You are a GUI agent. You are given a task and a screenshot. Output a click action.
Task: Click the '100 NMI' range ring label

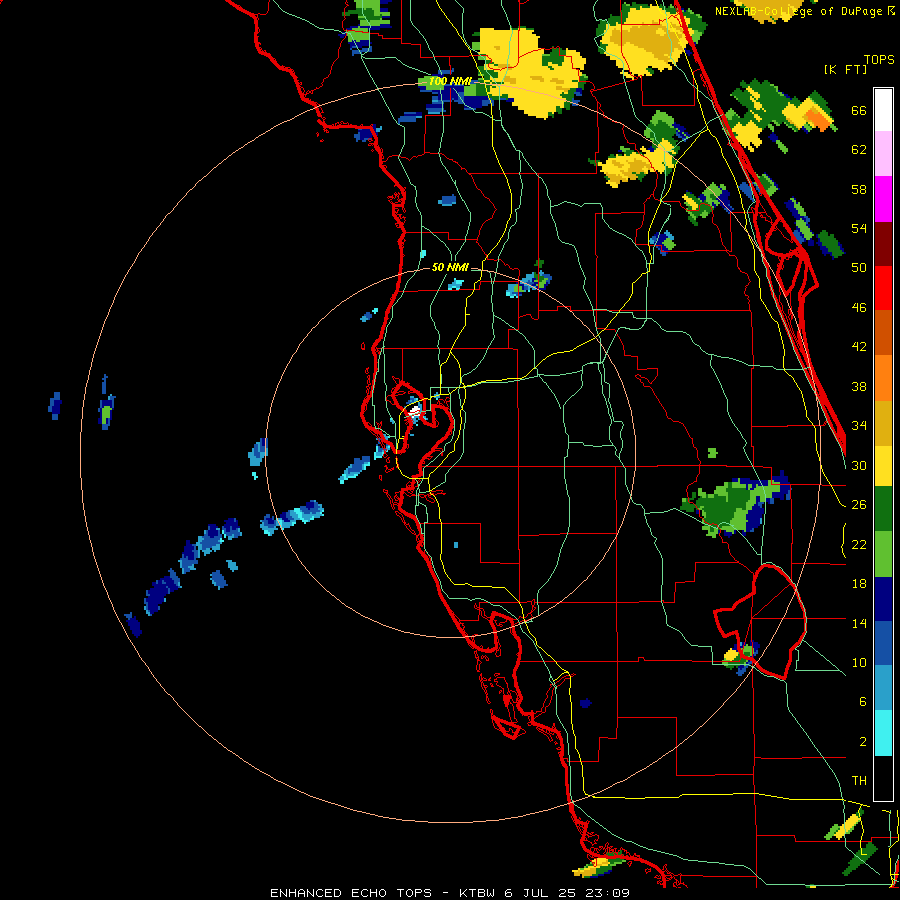click(449, 82)
